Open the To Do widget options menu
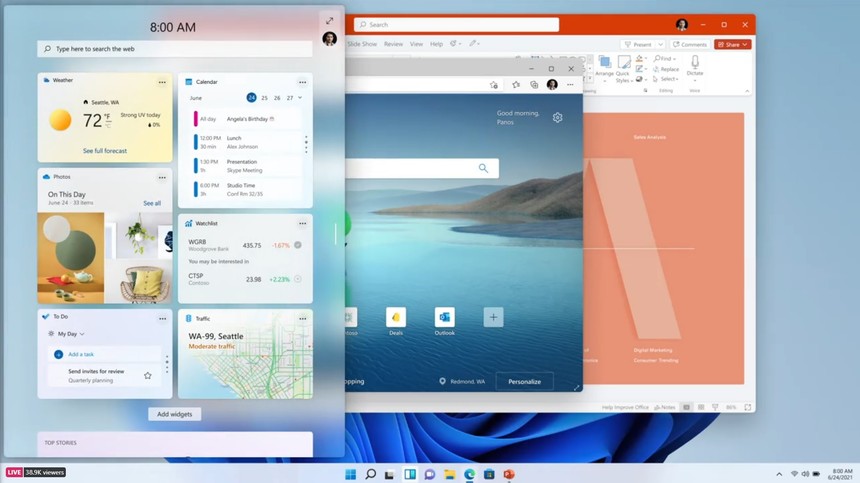The width and height of the screenshot is (860, 483). pos(162,319)
